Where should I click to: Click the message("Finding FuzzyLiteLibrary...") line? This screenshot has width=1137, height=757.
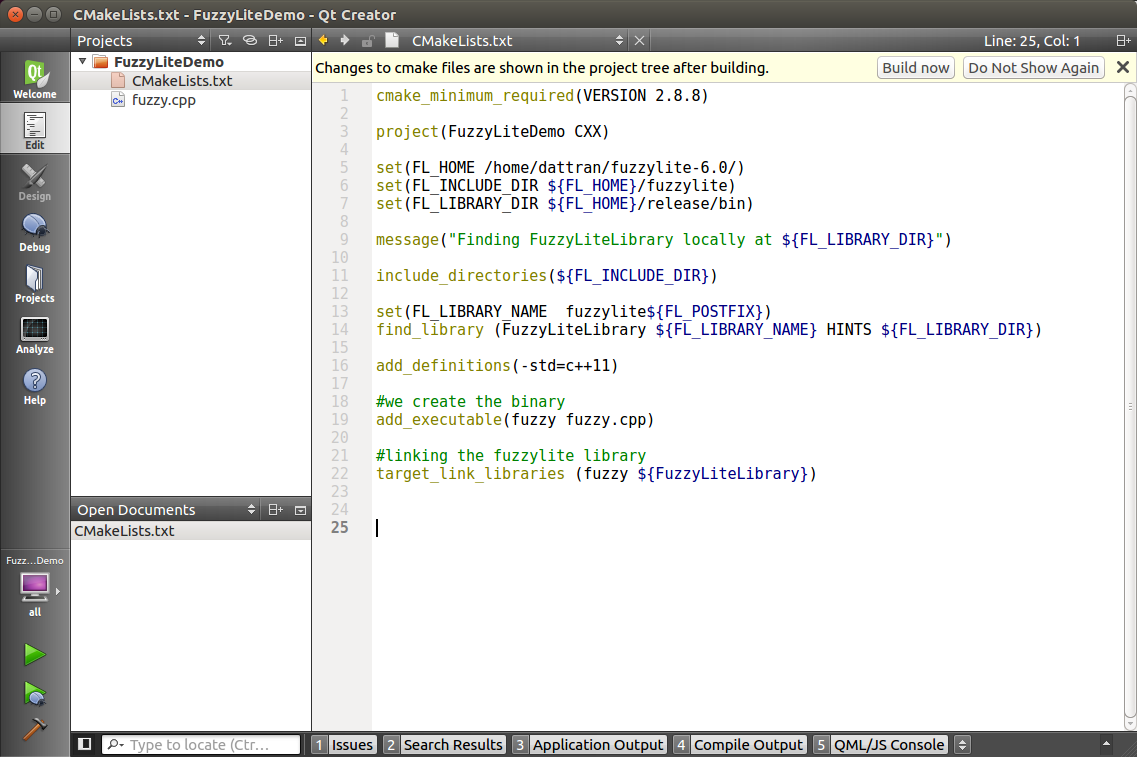[663, 239]
